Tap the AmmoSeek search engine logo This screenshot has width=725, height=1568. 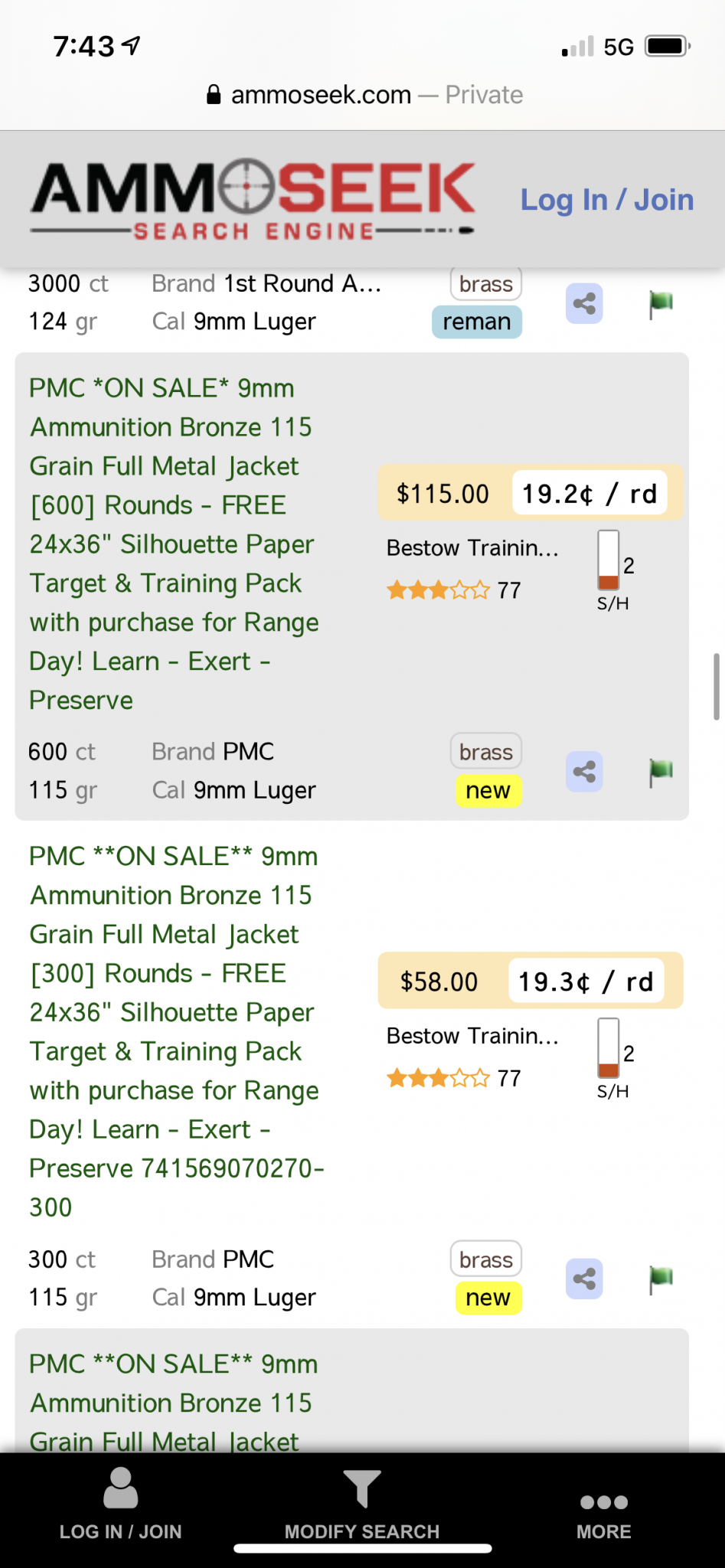(x=253, y=199)
